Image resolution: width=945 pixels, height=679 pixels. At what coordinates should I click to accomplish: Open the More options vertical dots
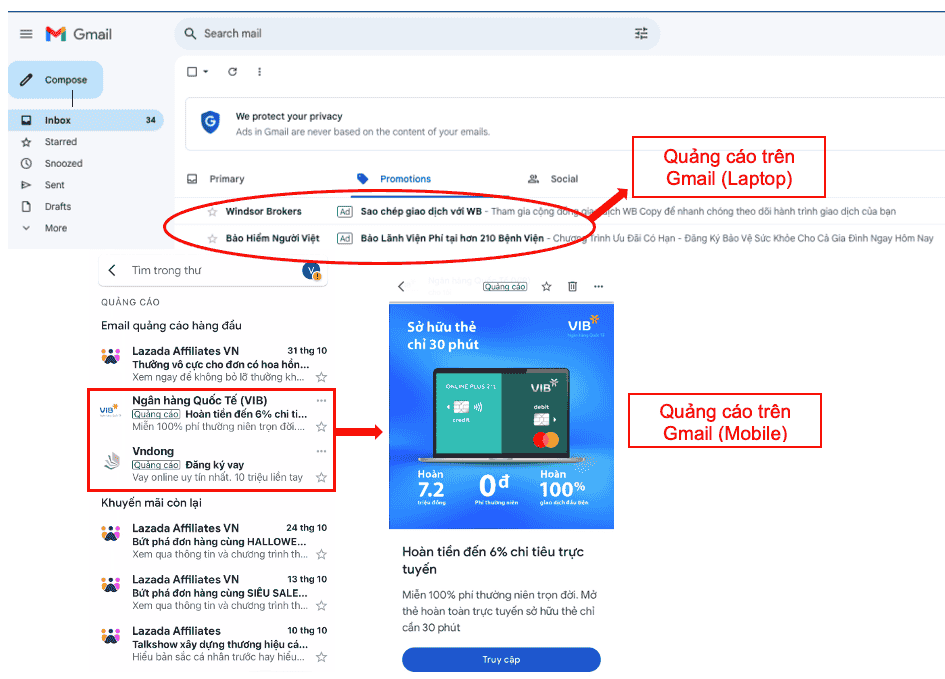[260, 72]
